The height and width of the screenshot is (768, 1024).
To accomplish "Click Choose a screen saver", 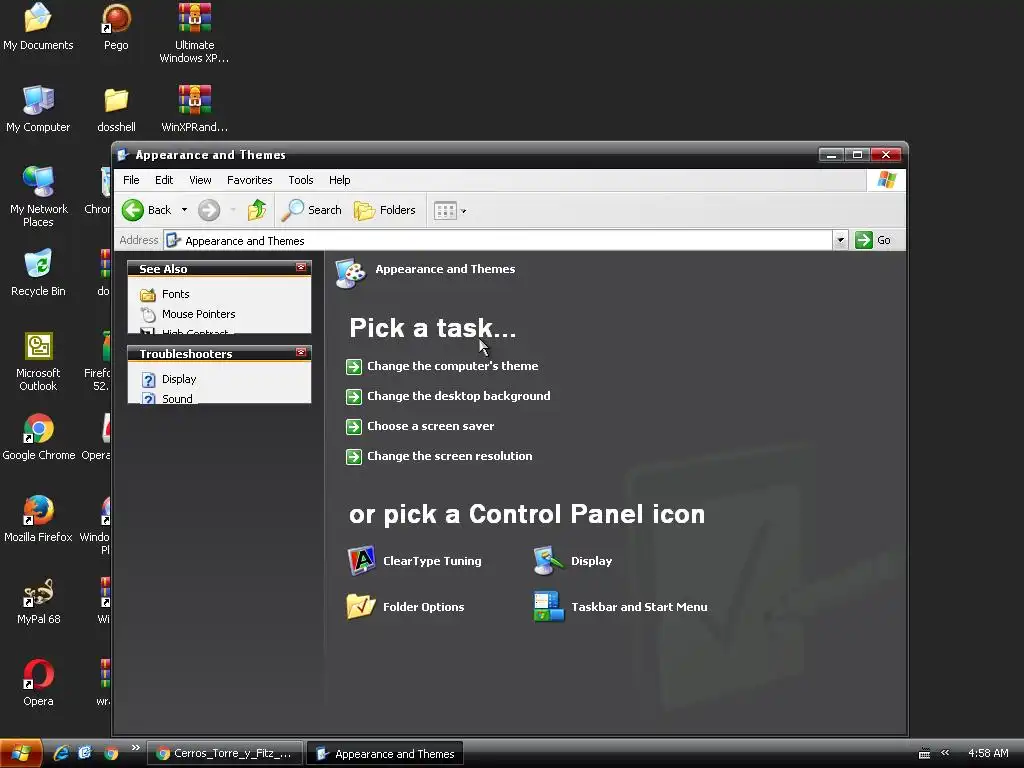I will point(420,426).
